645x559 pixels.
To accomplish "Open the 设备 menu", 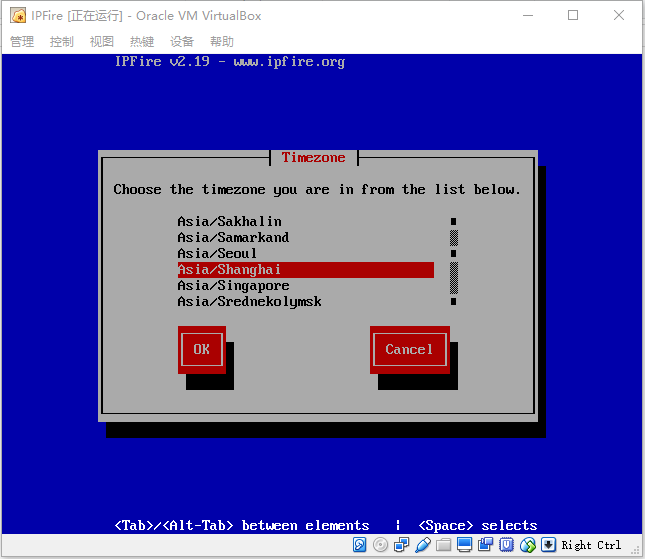I will [x=182, y=42].
